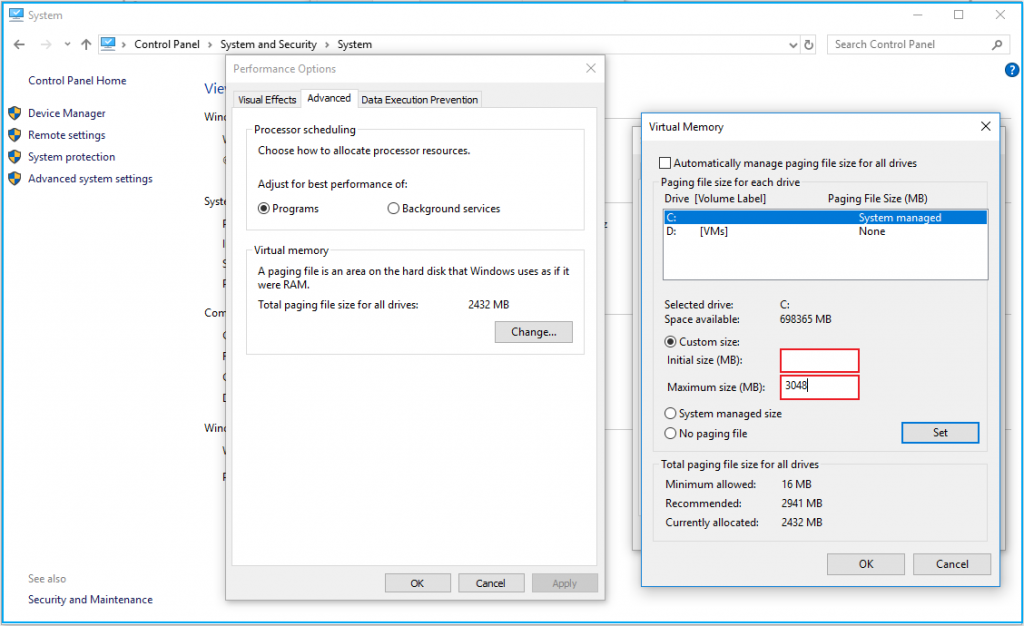The image size is (1024, 626).
Task: Switch to the Visual Effects tab
Action: (266, 99)
